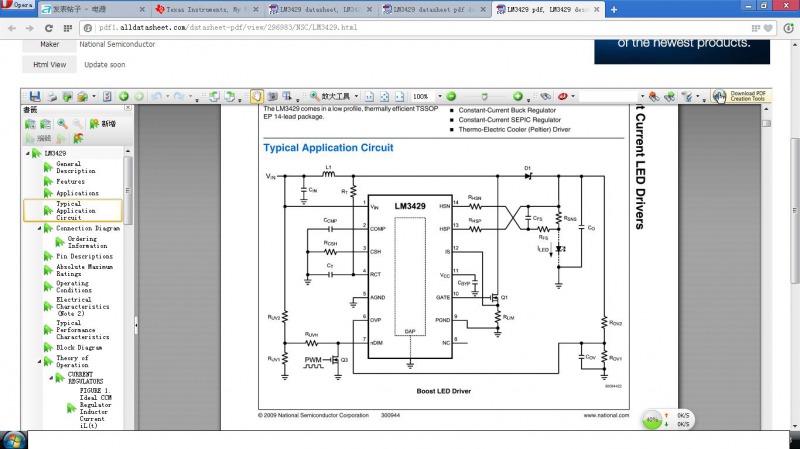Go back in browser history
Viewport: 800px width, 449px height.
pyautogui.click(x=12, y=28)
